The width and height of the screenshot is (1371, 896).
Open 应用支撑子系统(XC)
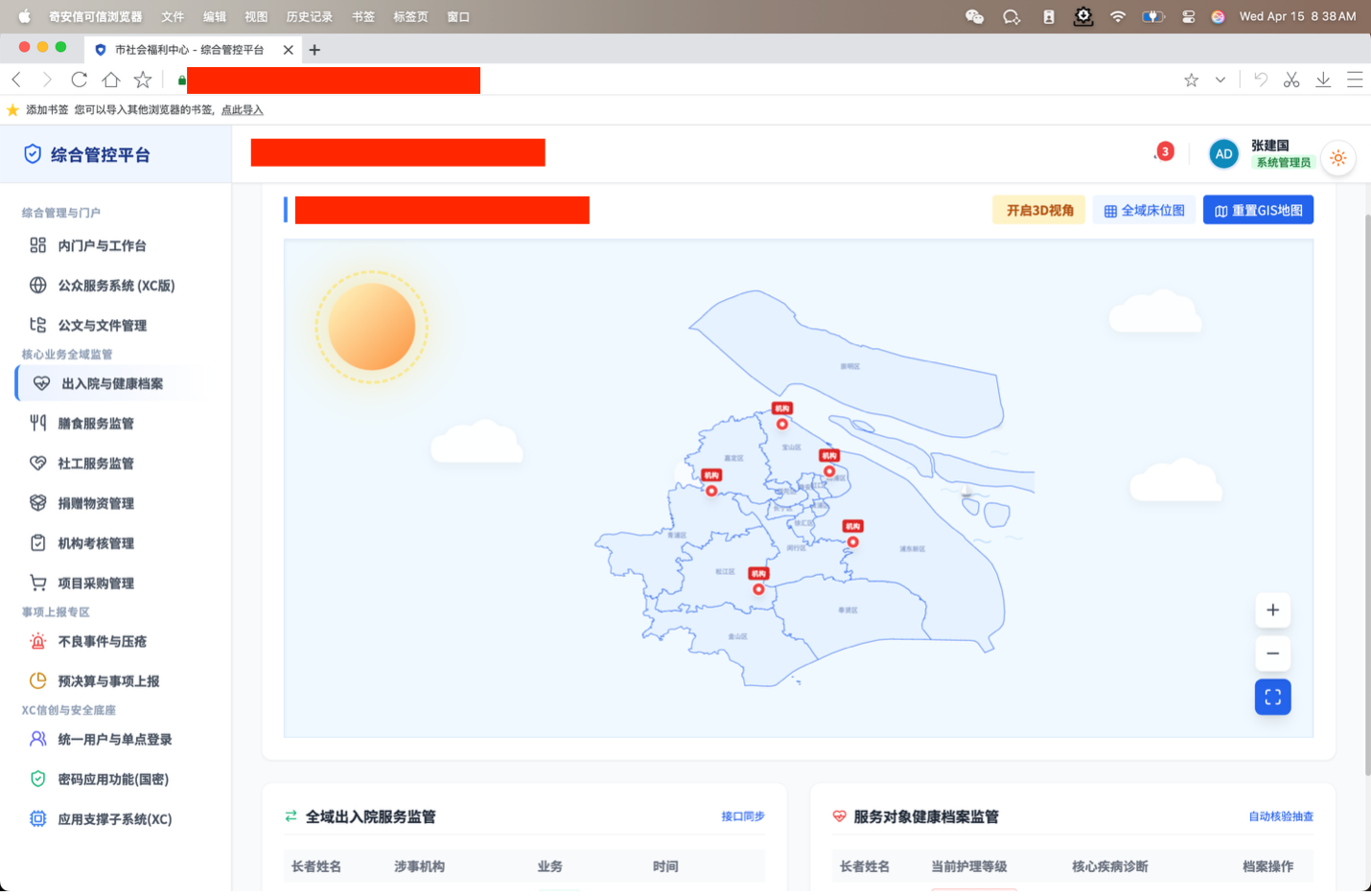tap(115, 819)
